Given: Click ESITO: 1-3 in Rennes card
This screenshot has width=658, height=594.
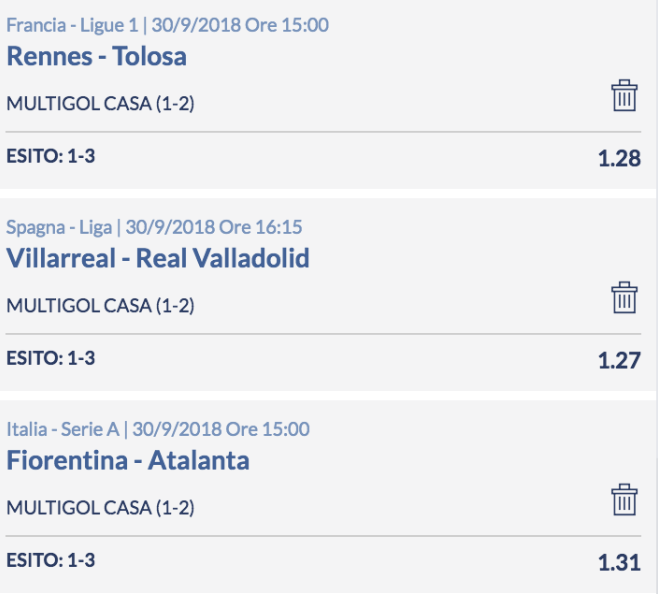Looking at the screenshot, I should click(51, 156).
